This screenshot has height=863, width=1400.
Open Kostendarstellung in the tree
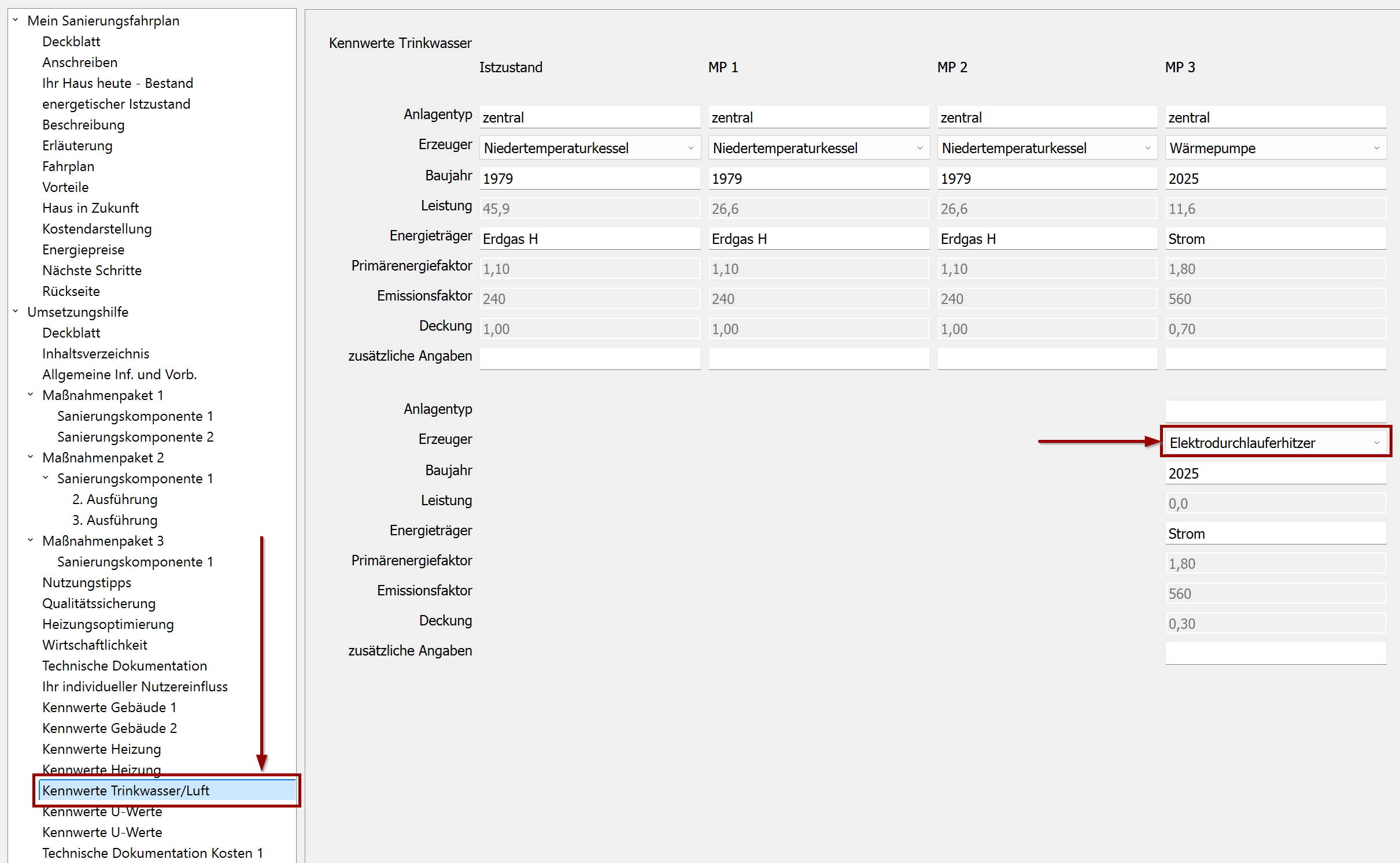(97, 229)
